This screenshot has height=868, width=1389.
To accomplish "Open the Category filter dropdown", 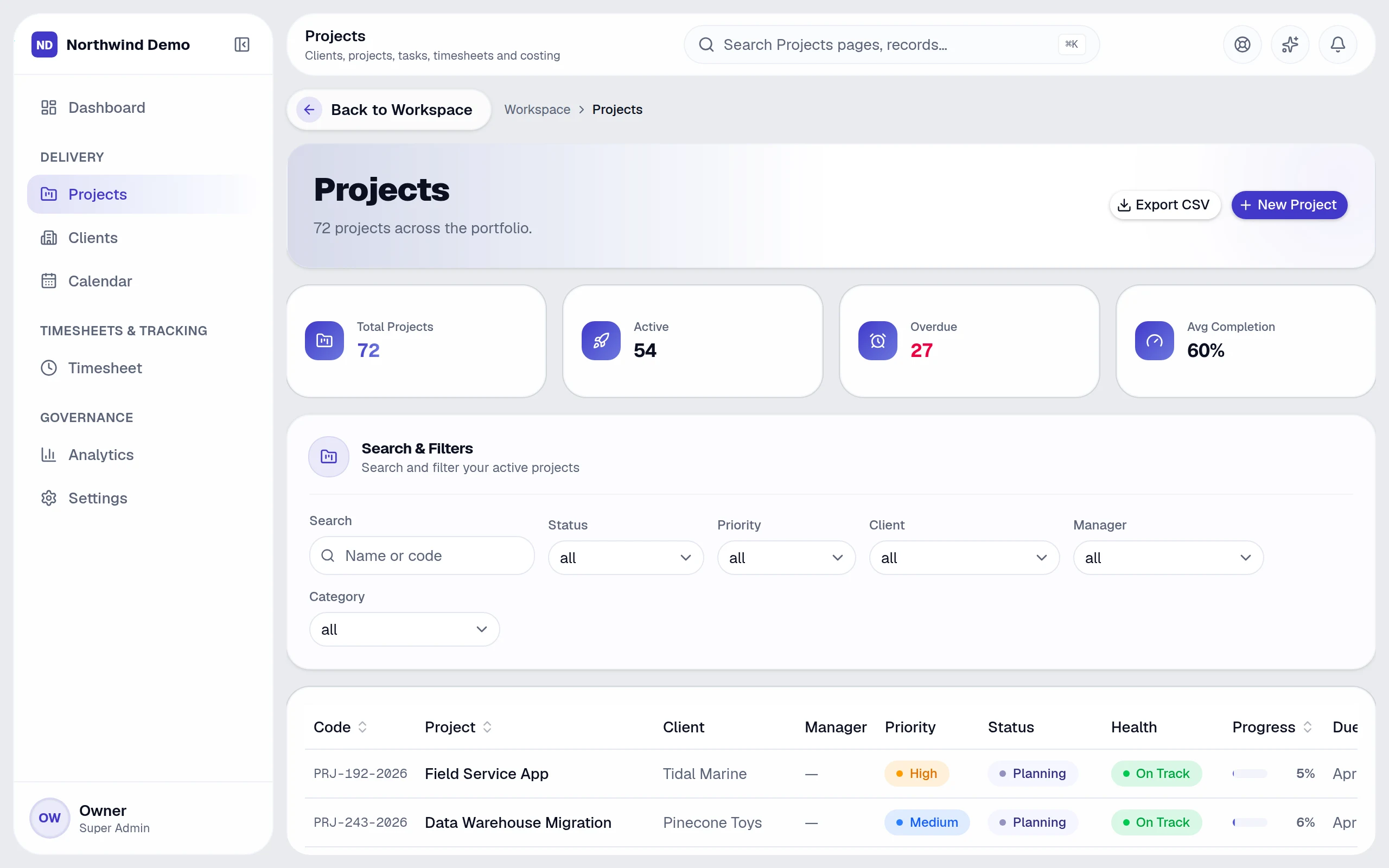I will tap(404, 629).
